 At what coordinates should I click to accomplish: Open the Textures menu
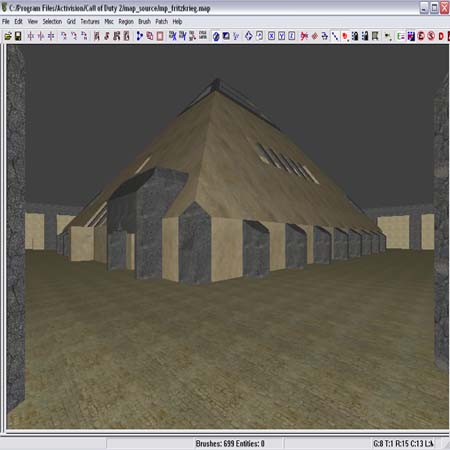(90, 21)
